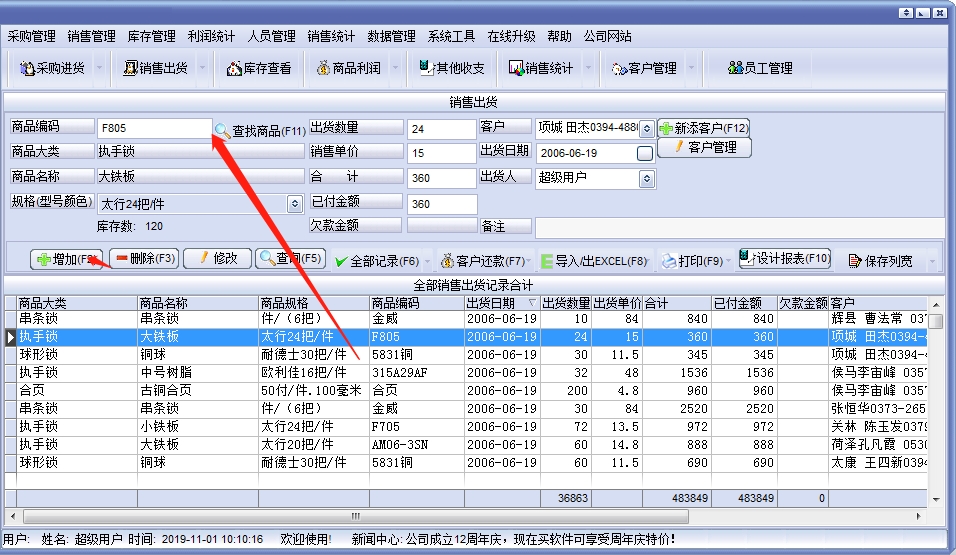Open 其他收支 other income/expense icon
This screenshot has height=555, width=956.
click(428, 68)
